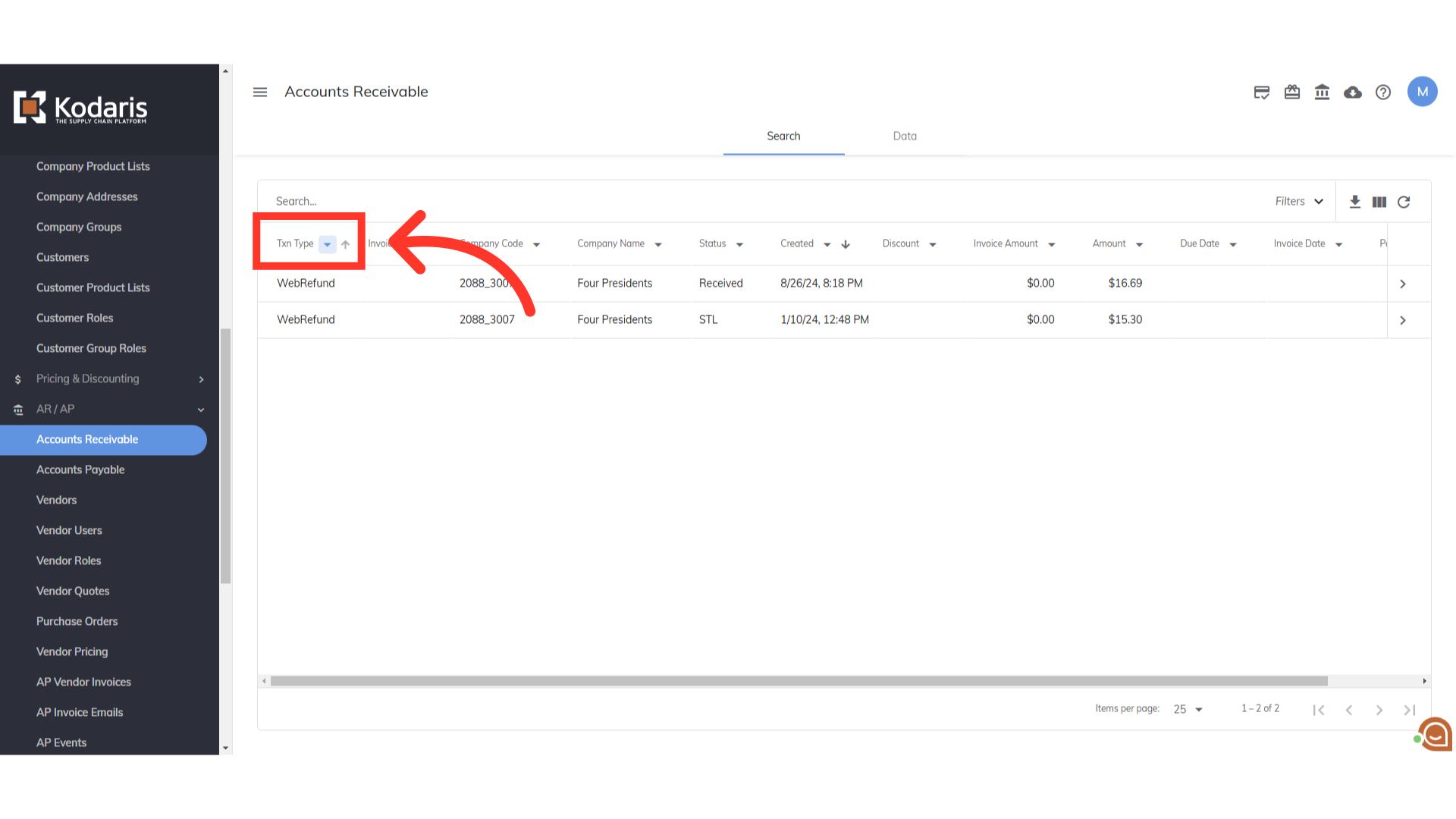Click the bank building icon in header

click(1322, 92)
